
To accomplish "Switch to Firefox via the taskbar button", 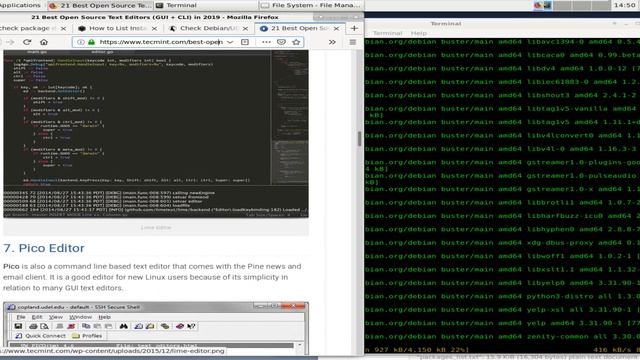I will pyautogui.click(x=100, y=5).
